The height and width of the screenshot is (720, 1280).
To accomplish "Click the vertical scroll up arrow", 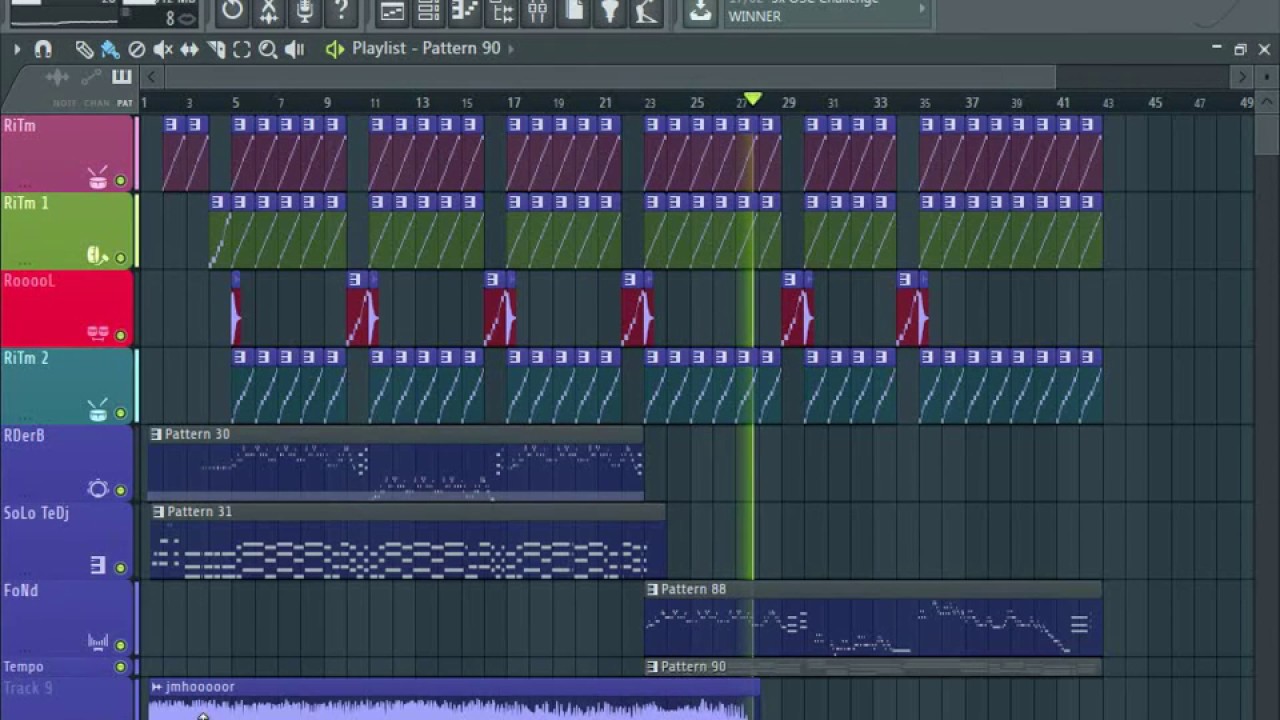I will 1265,102.
